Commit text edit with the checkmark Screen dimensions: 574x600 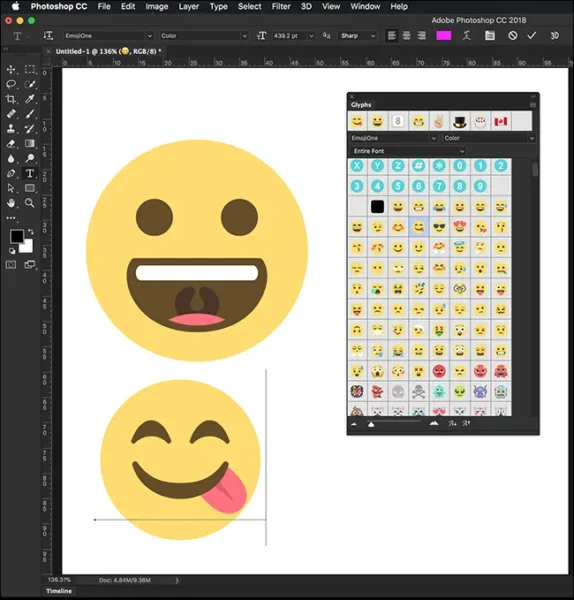[x=532, y=36]
